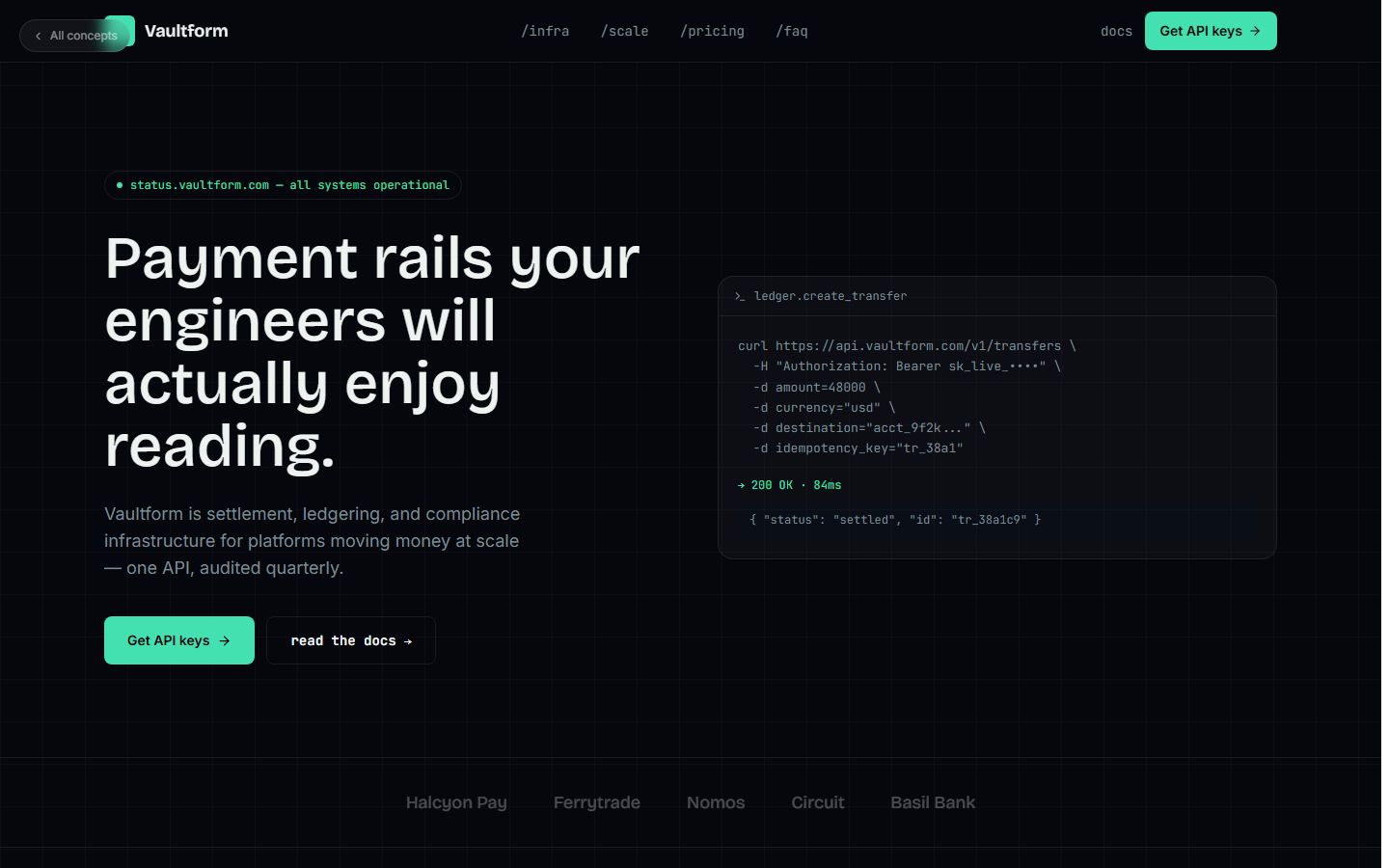The width and height of the screenshot is (1389, 868).
Task: Click the idempotency_key line
Action: pyautogui.click(x=858, y=448)
